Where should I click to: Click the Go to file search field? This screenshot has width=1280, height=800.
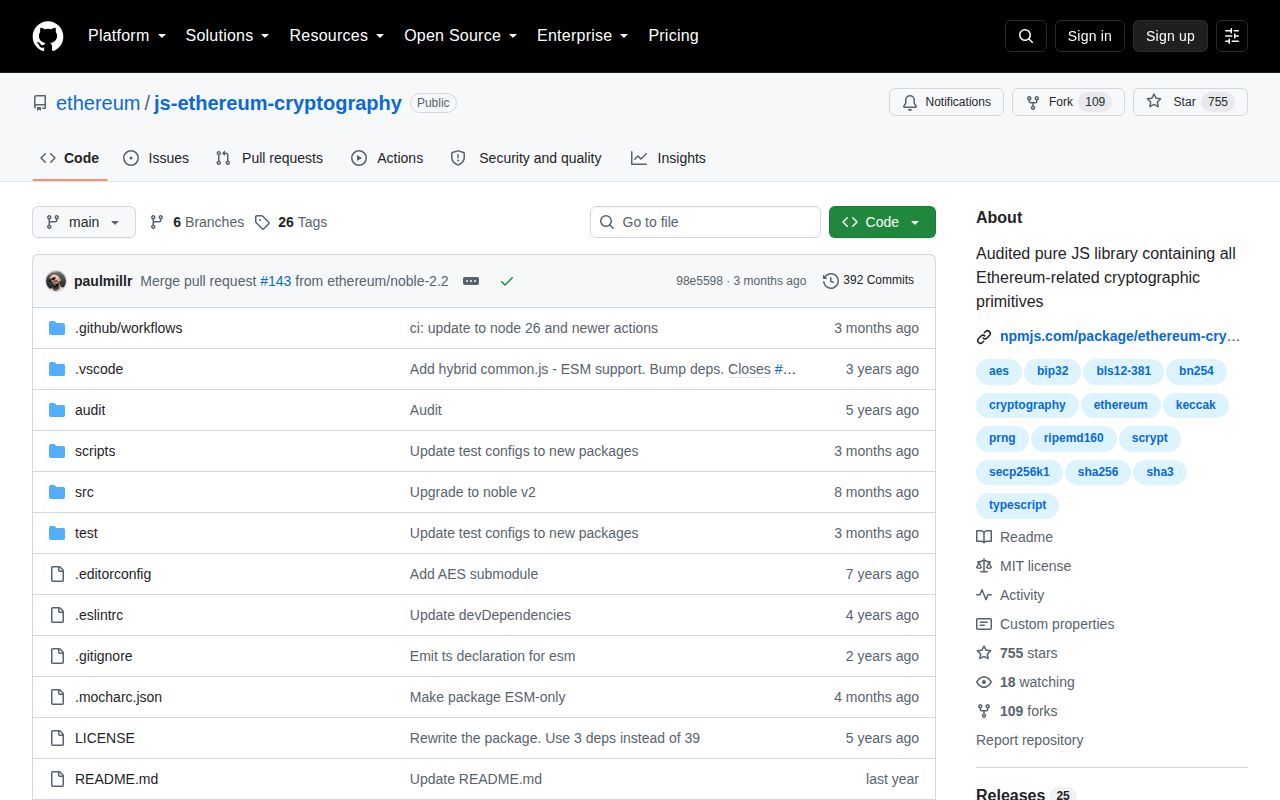coord(705,222)
